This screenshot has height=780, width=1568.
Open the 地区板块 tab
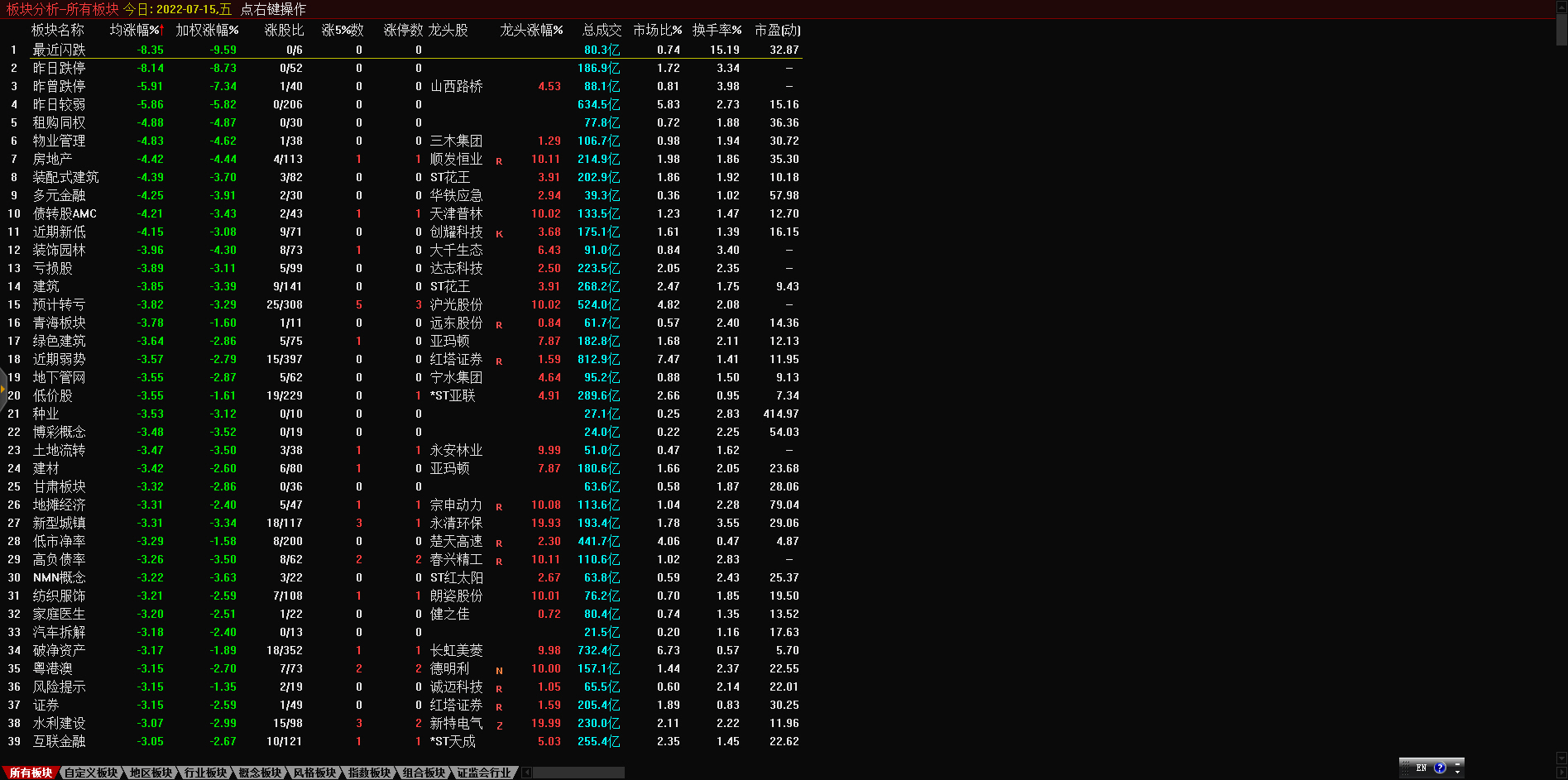(x=151, y=773)
